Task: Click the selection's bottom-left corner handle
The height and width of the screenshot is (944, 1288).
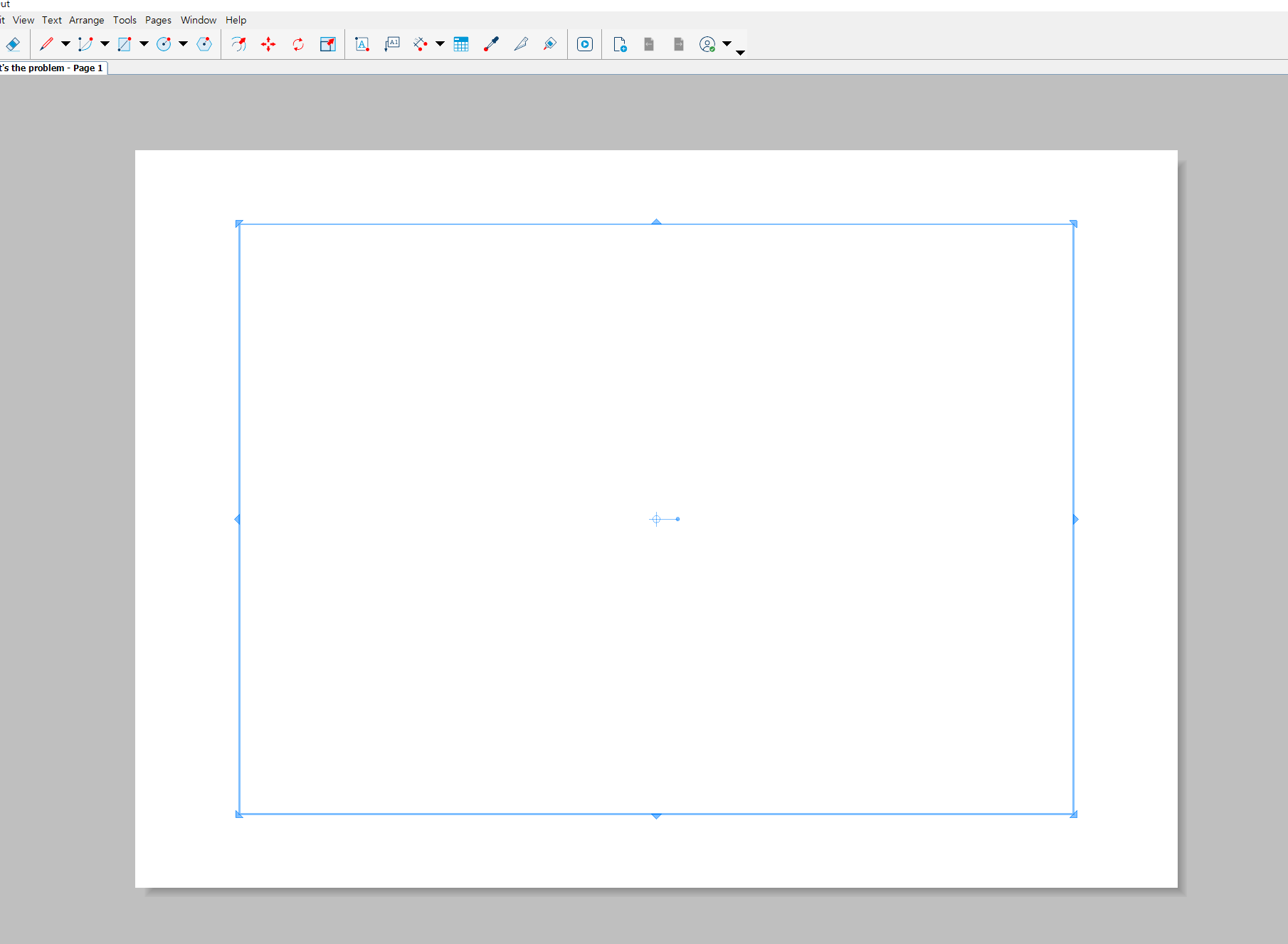Action: (239, 814)
